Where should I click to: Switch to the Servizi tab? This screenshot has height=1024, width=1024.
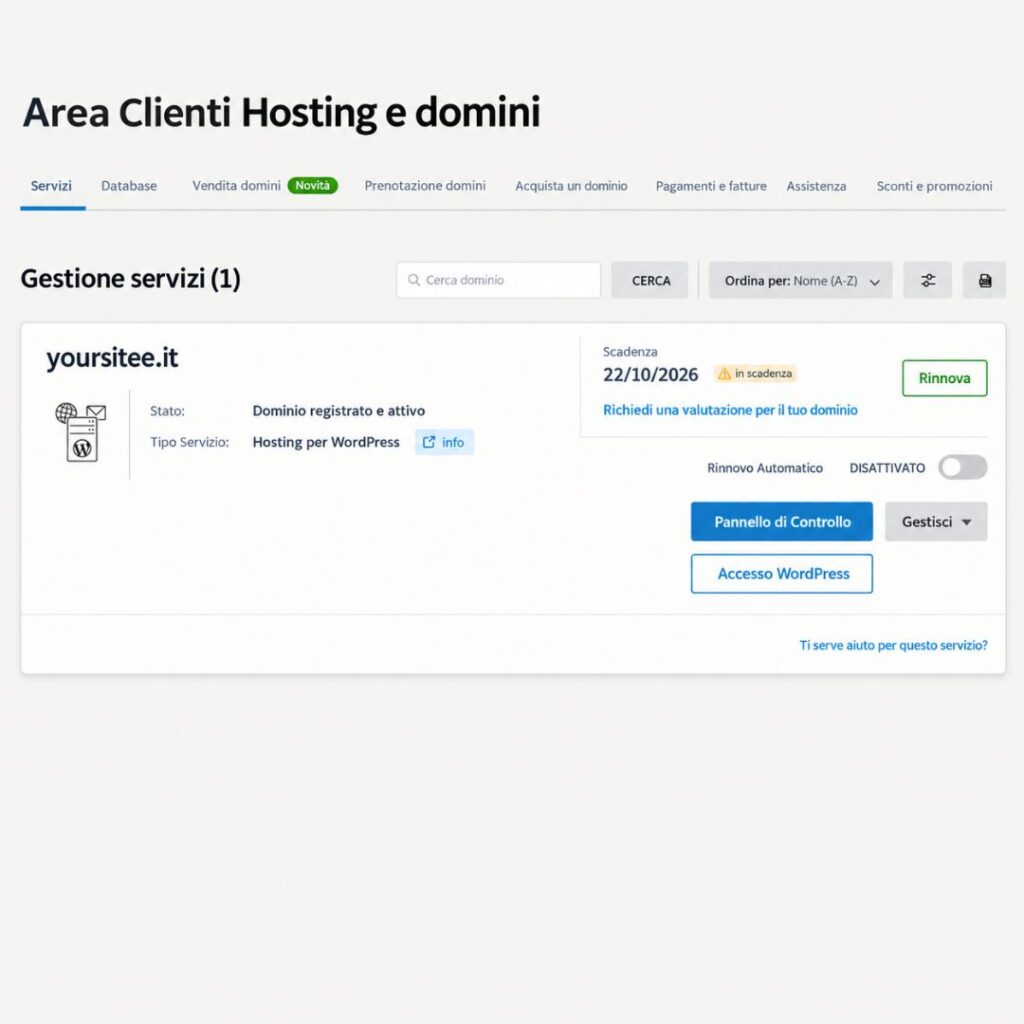51,185
